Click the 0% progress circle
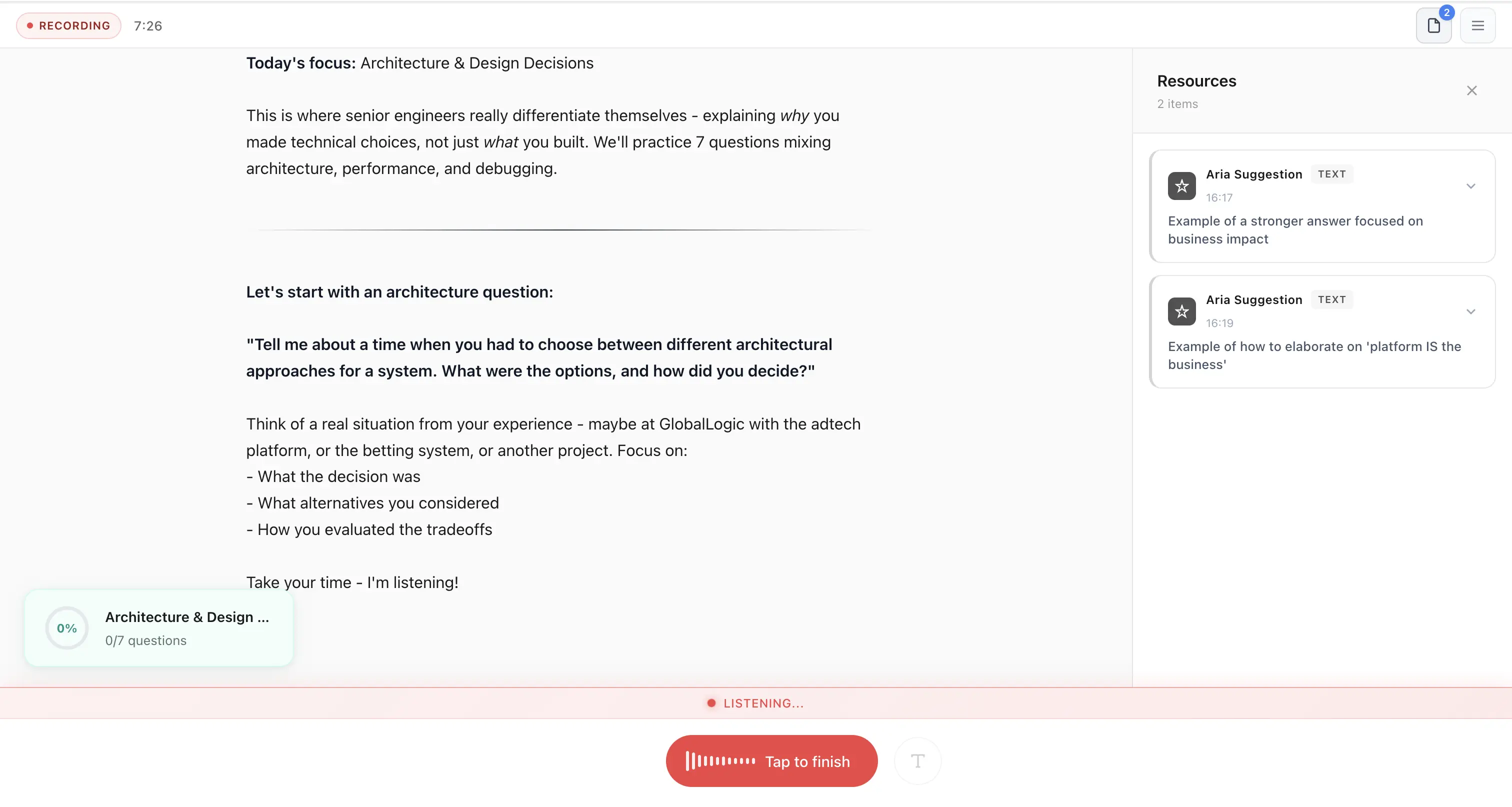This screenshot has width=1512, height=807. point(67,628)
